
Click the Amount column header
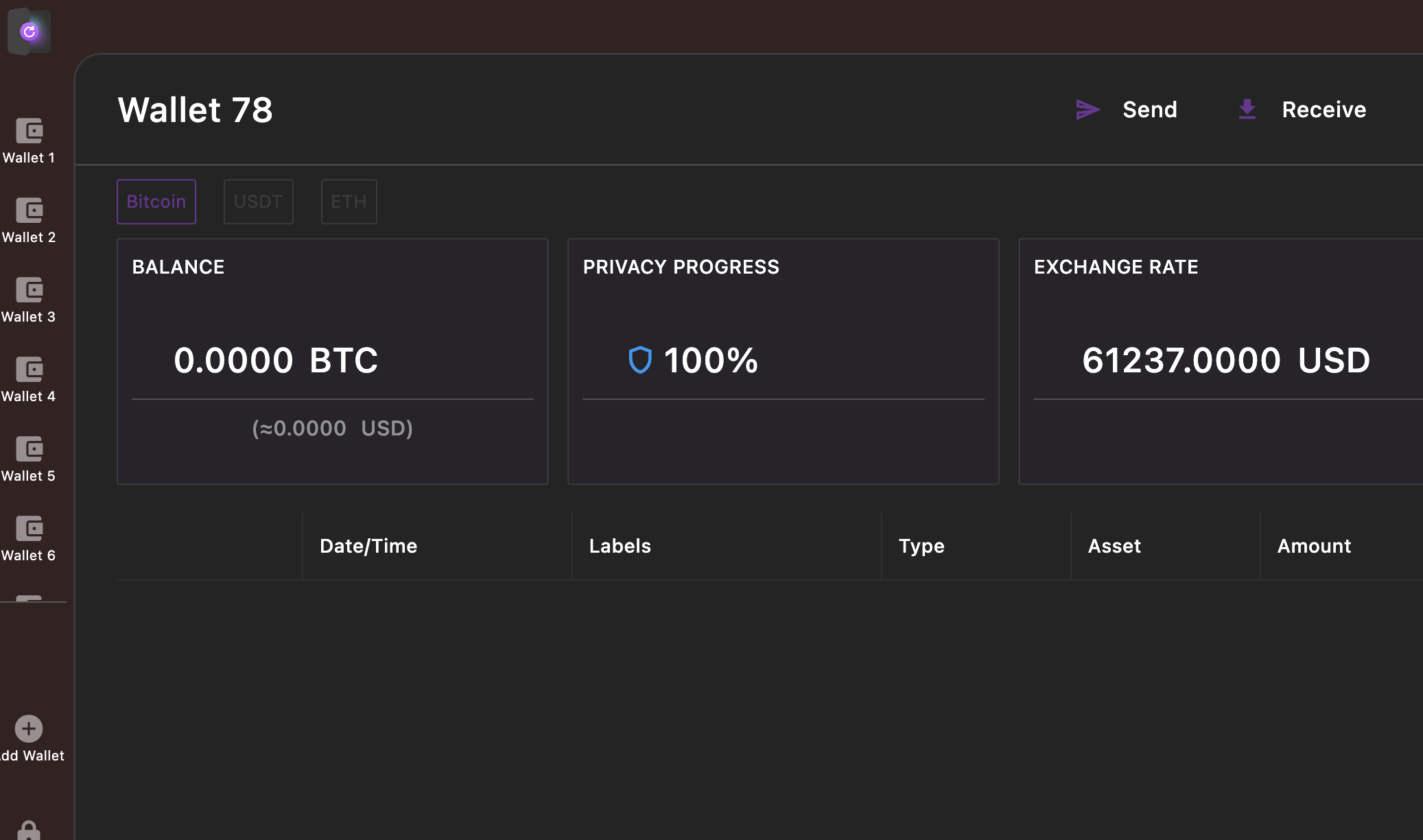(1313, 546)
